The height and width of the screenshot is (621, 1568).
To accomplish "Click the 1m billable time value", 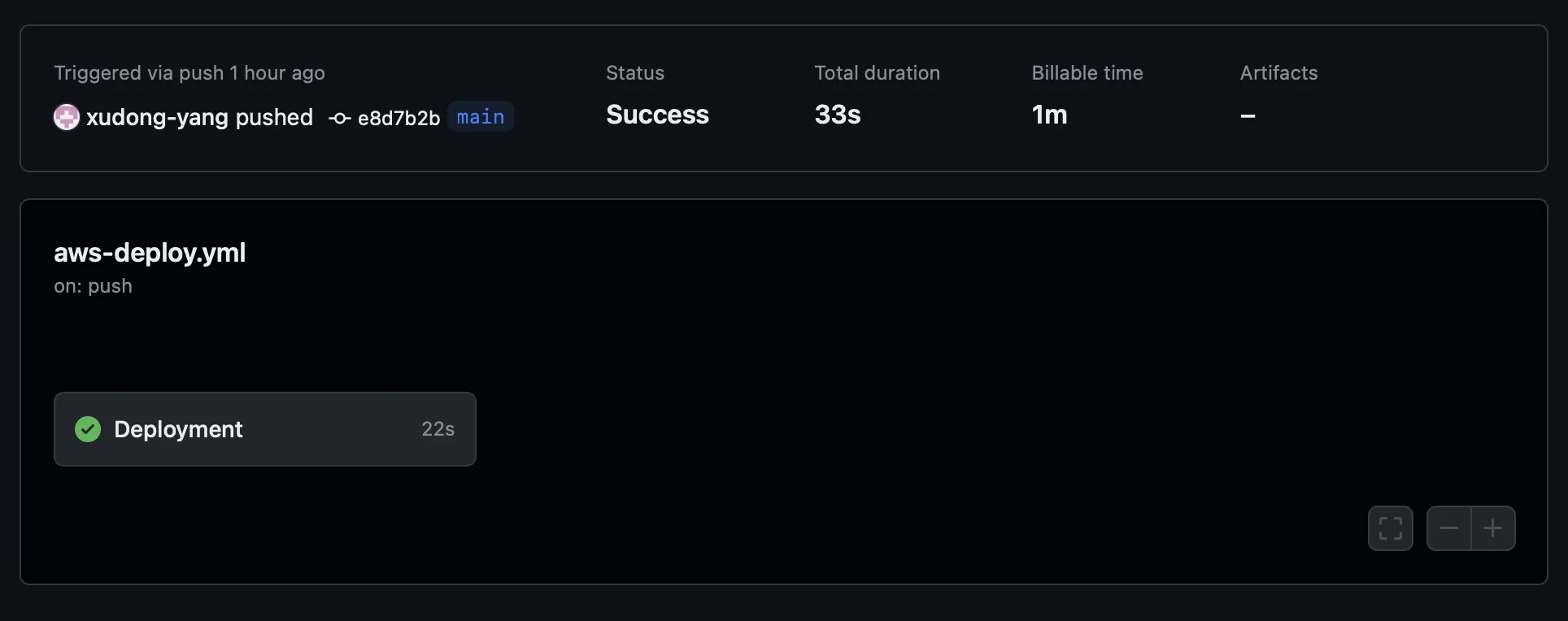I will point(1049,115).
